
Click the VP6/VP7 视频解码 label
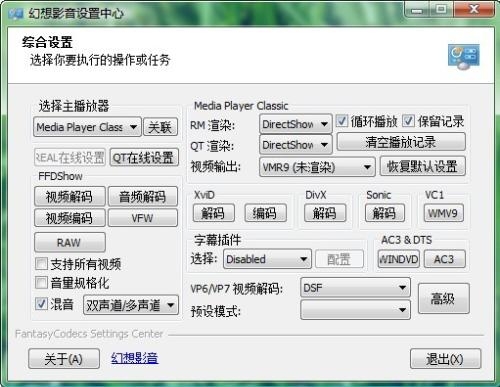tap(236, 288)
